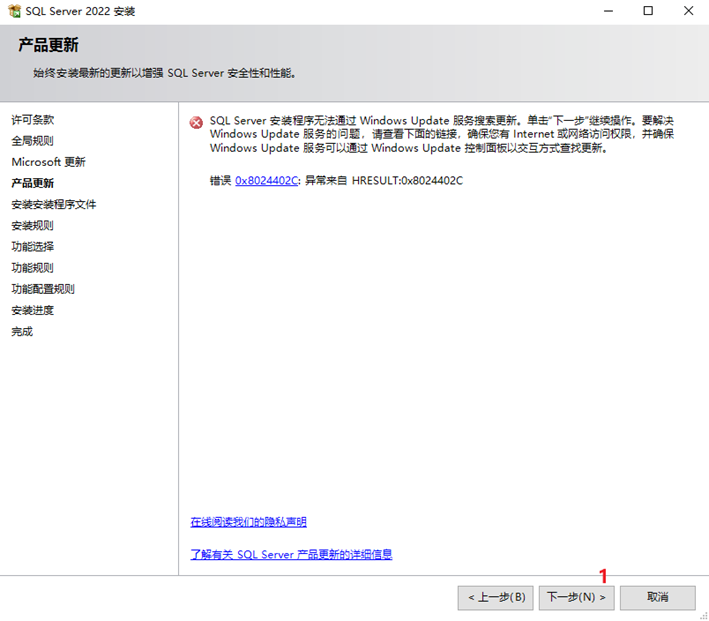Click the 上一步(B) button

pos(496,597)
